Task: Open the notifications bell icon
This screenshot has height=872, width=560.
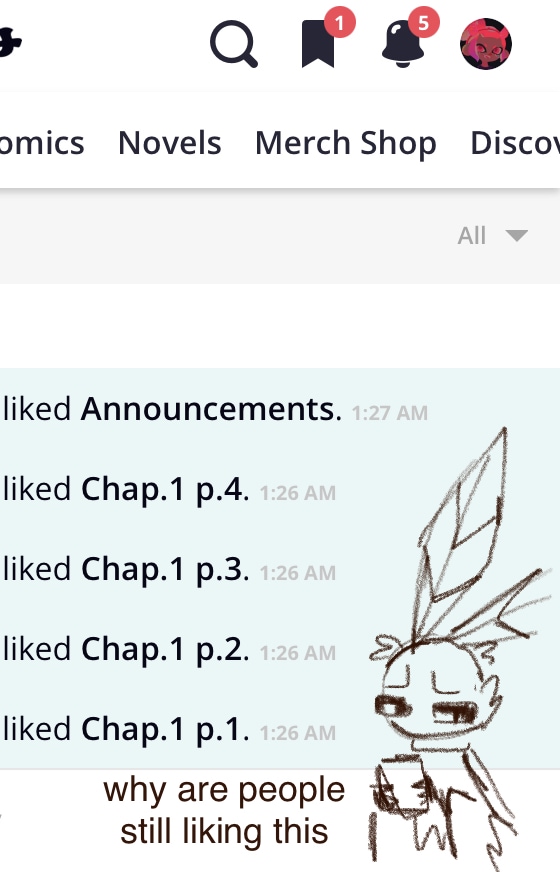Action: (x=403, y=44)
